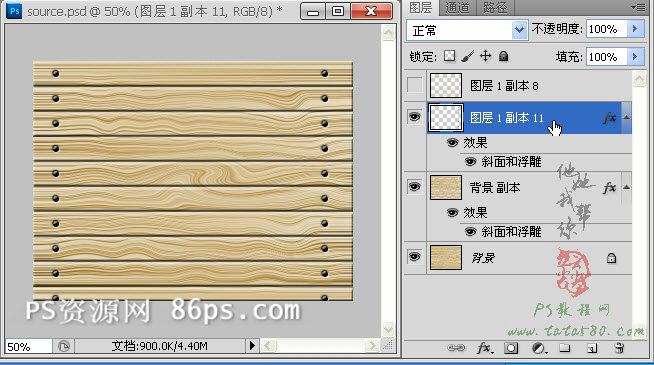
Task: Collapse effects of 图层 1 副本 11
Action: (626, 118)
